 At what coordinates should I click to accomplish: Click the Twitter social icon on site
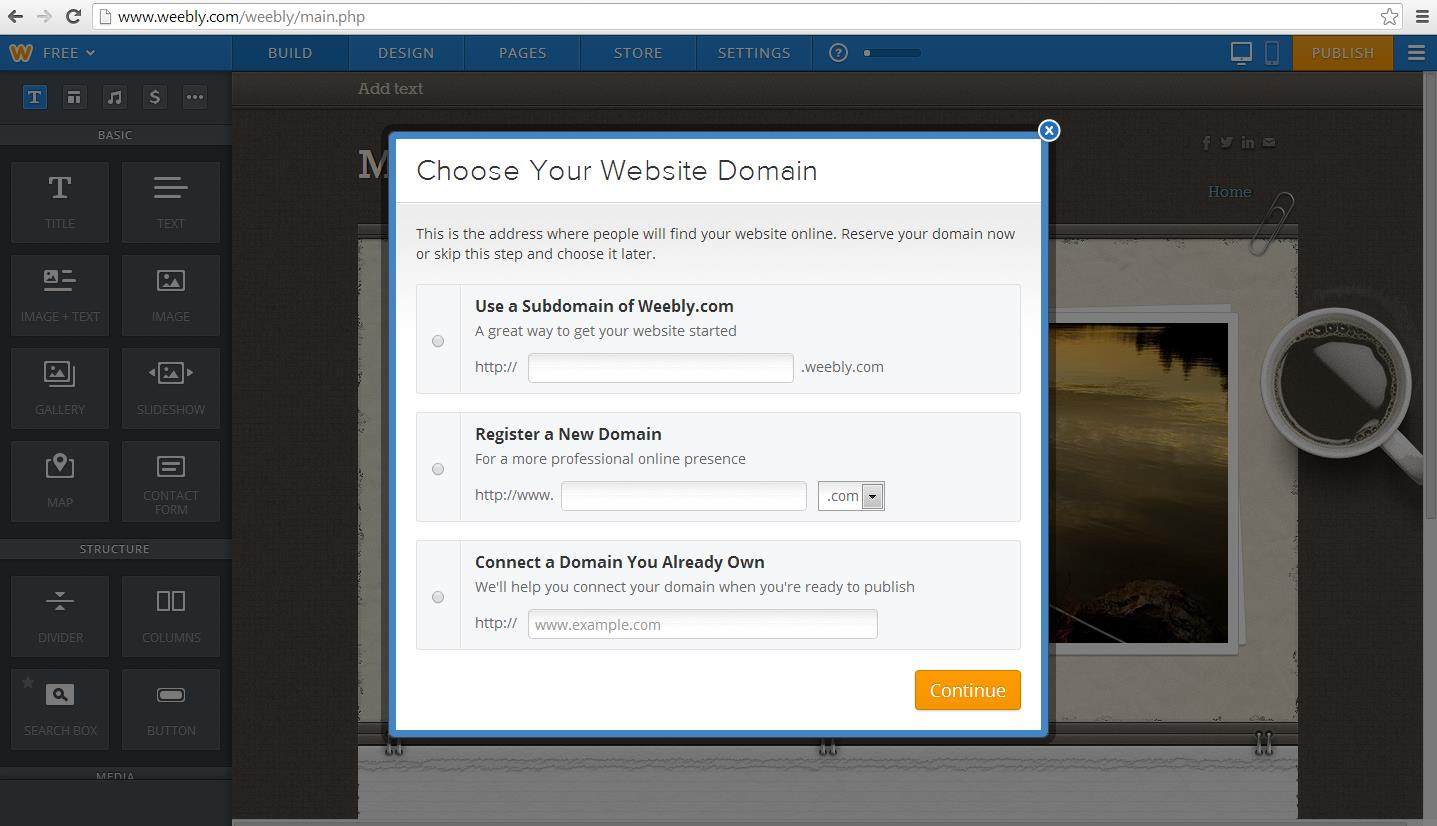pyautogui.click(x=1227, y=143)
